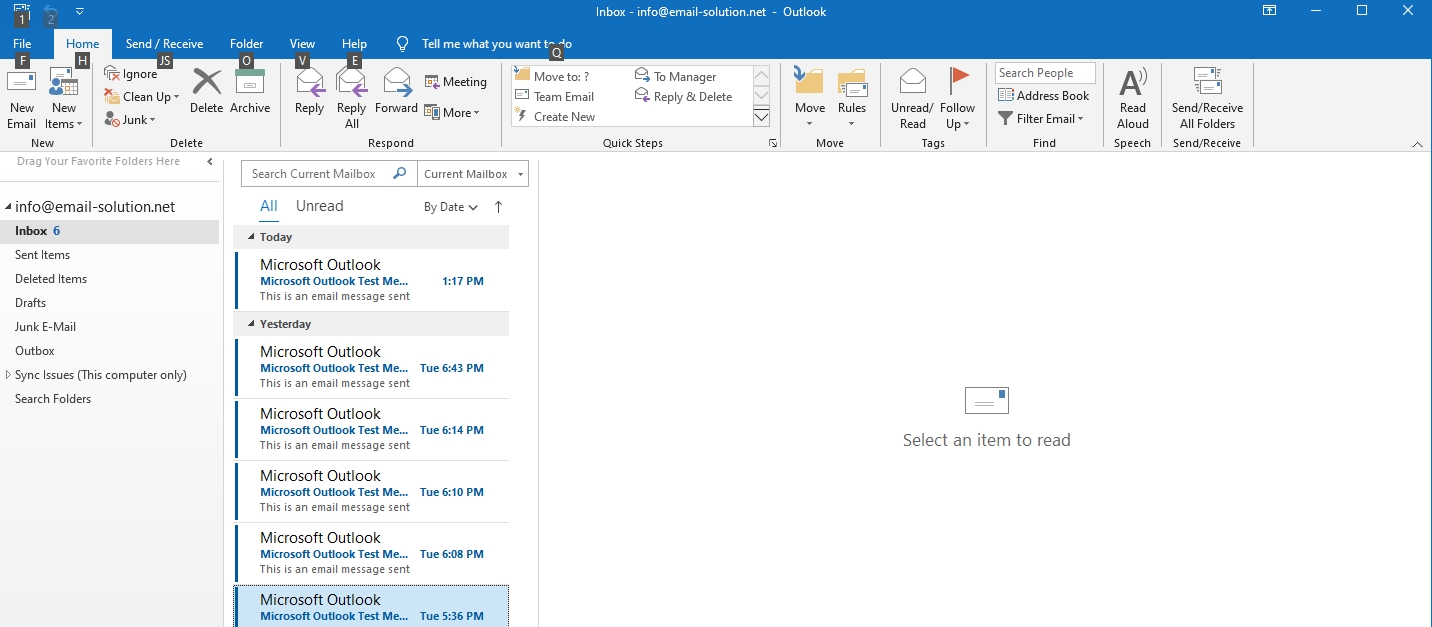Show only Unread messages
The image size is (1432, 627).
tap(320, 206)
